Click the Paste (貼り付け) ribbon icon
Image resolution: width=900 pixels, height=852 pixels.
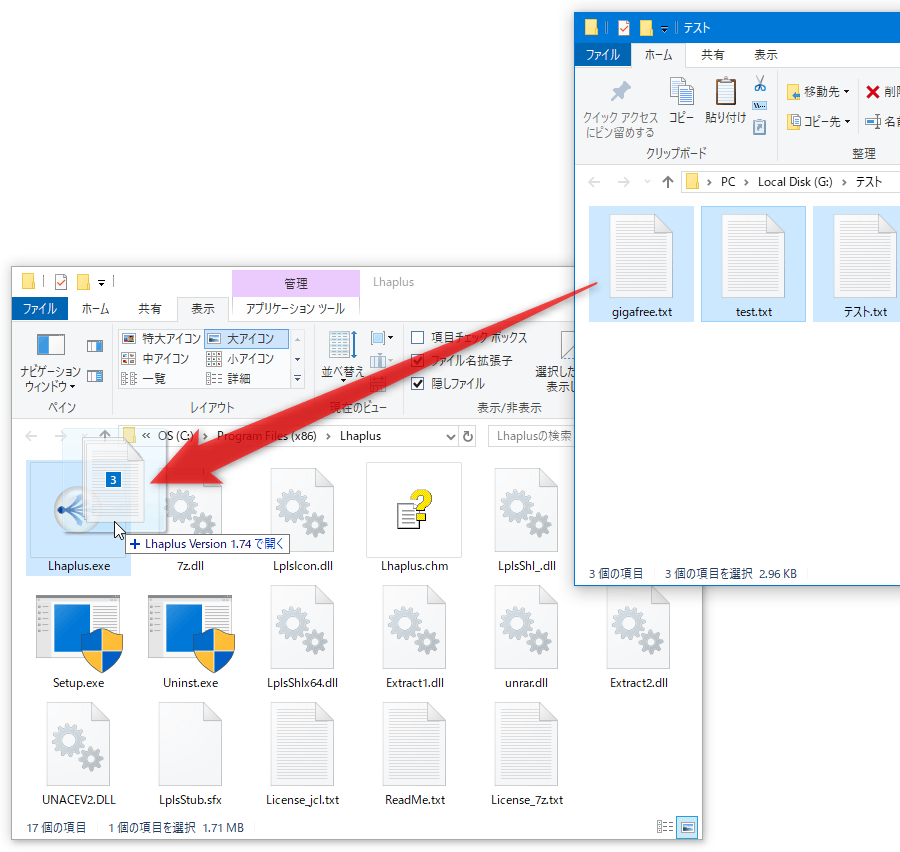click(726, 92)
